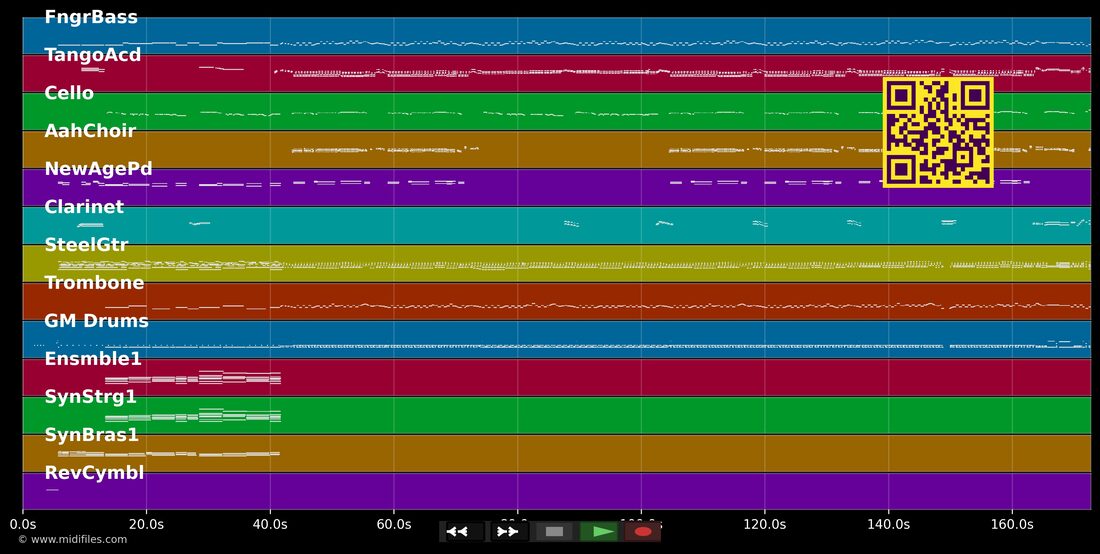Select the SynBras1 track label
The image size is (1100, 554).
(91, 435)
